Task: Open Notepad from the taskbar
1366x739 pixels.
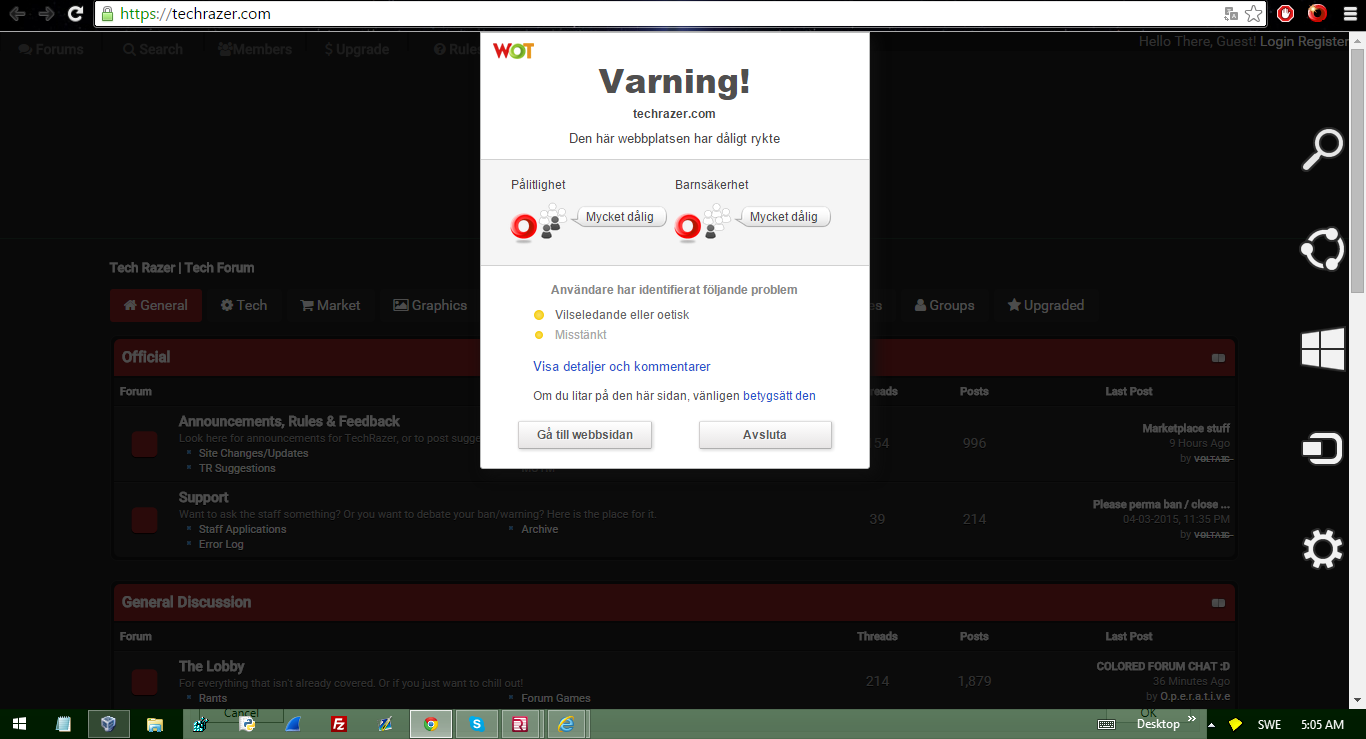Action: click(64, 724)
